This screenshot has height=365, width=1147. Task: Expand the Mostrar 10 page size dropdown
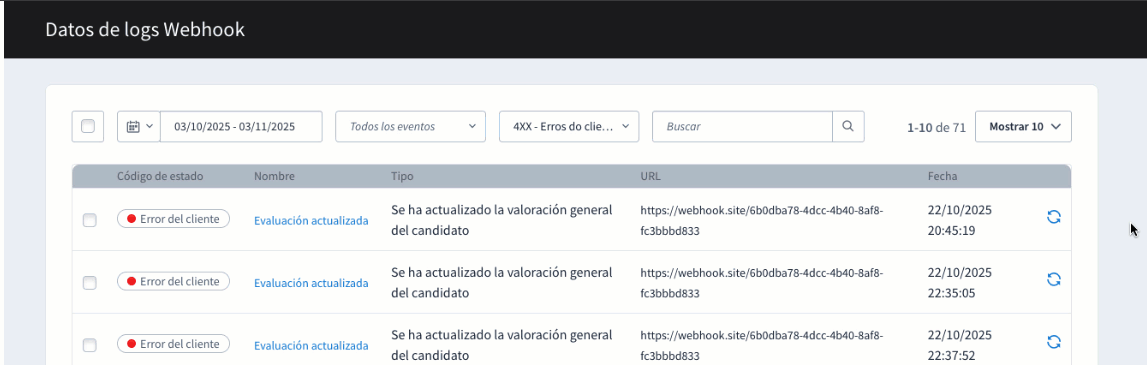tap(1023, 126)
